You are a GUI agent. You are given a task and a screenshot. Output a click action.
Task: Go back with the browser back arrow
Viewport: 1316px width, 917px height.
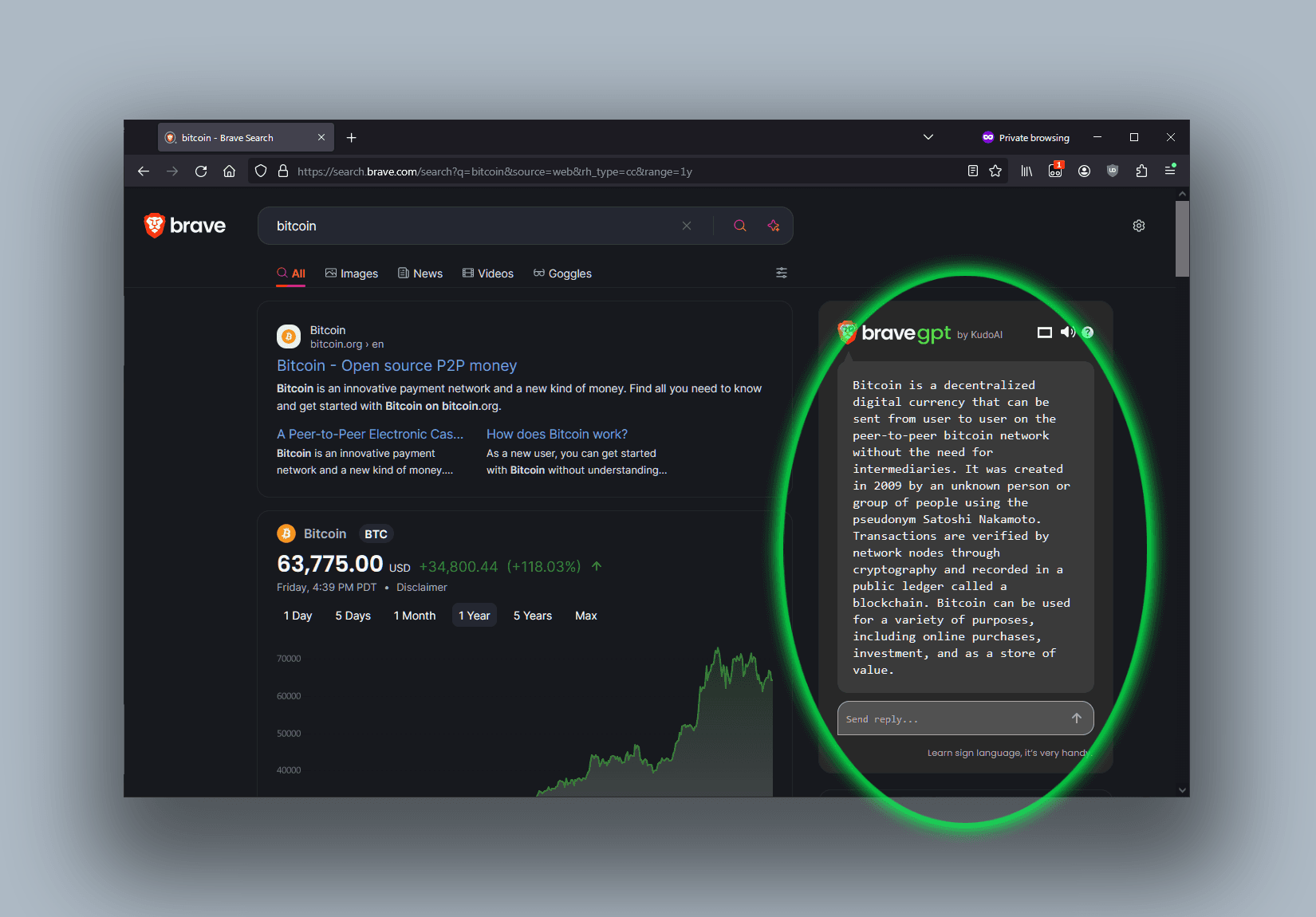point(144,171)
